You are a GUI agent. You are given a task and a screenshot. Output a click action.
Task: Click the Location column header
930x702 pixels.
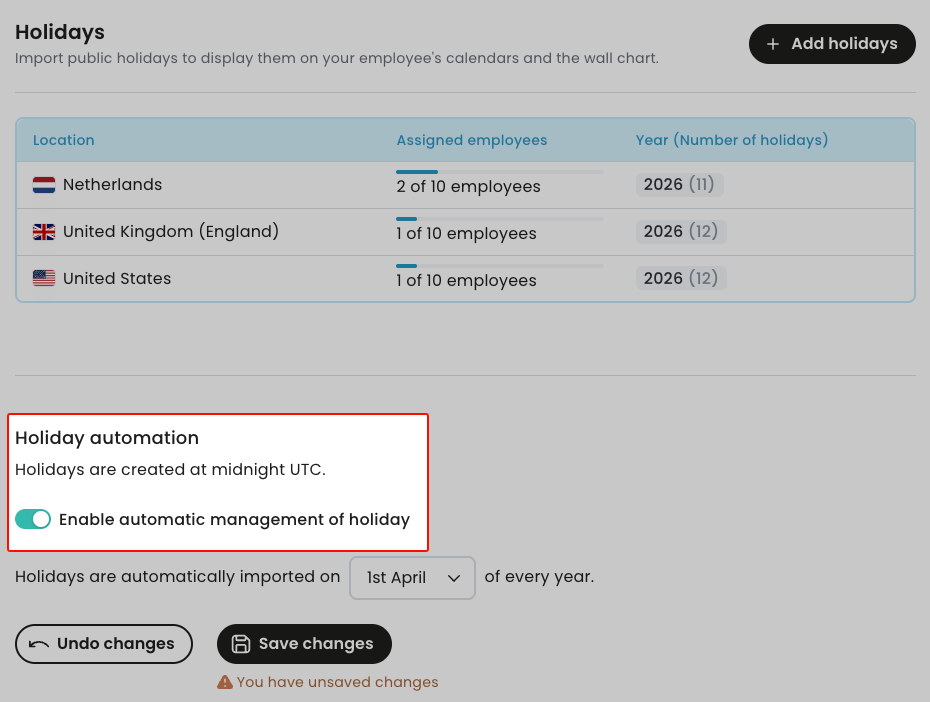click(x=63, y=140)
